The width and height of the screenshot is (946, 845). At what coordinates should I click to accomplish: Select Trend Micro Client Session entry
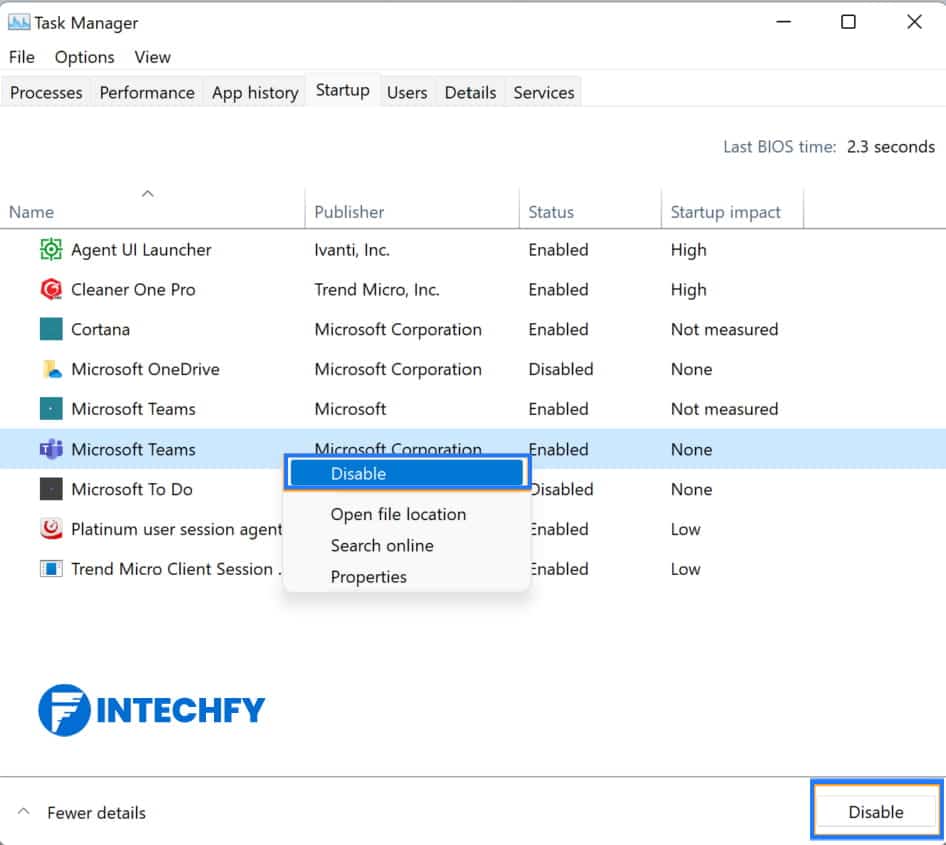click(x=175, y=569)
